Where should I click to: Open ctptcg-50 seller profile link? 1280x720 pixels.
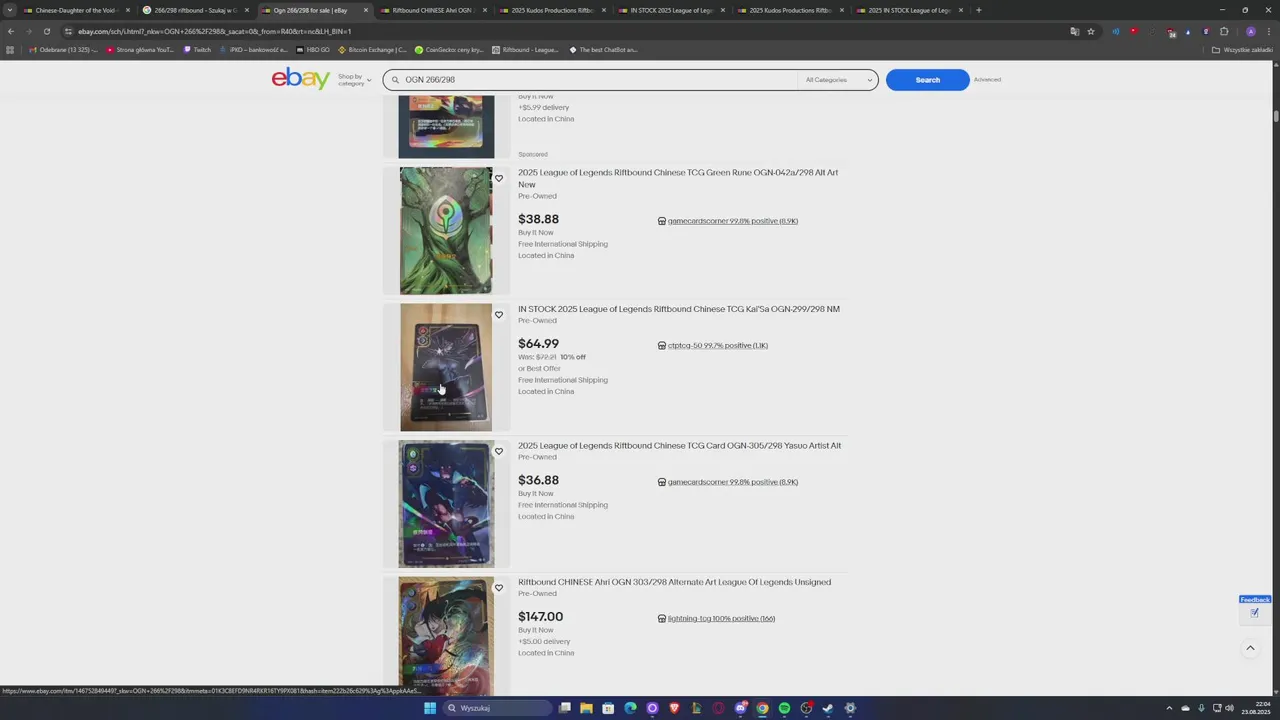coord(717,346)
